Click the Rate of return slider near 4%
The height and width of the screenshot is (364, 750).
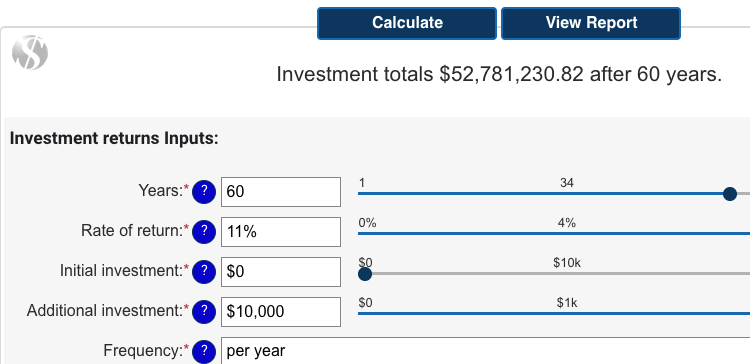[566, 233]
